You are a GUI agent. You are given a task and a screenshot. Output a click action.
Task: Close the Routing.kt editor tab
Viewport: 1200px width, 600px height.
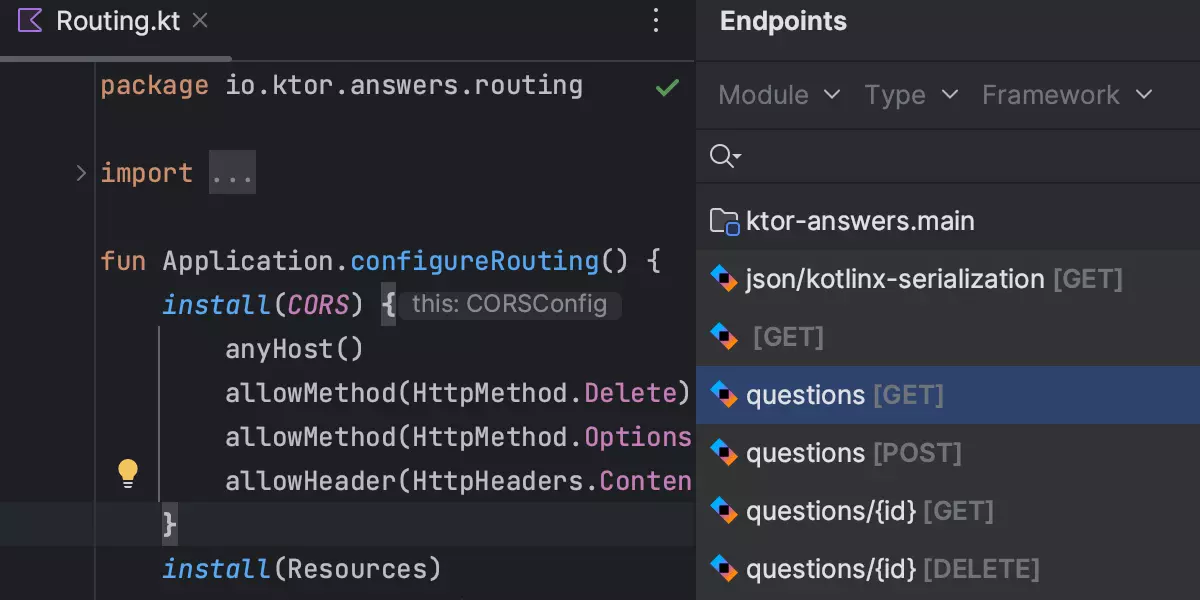pos(200,21)
